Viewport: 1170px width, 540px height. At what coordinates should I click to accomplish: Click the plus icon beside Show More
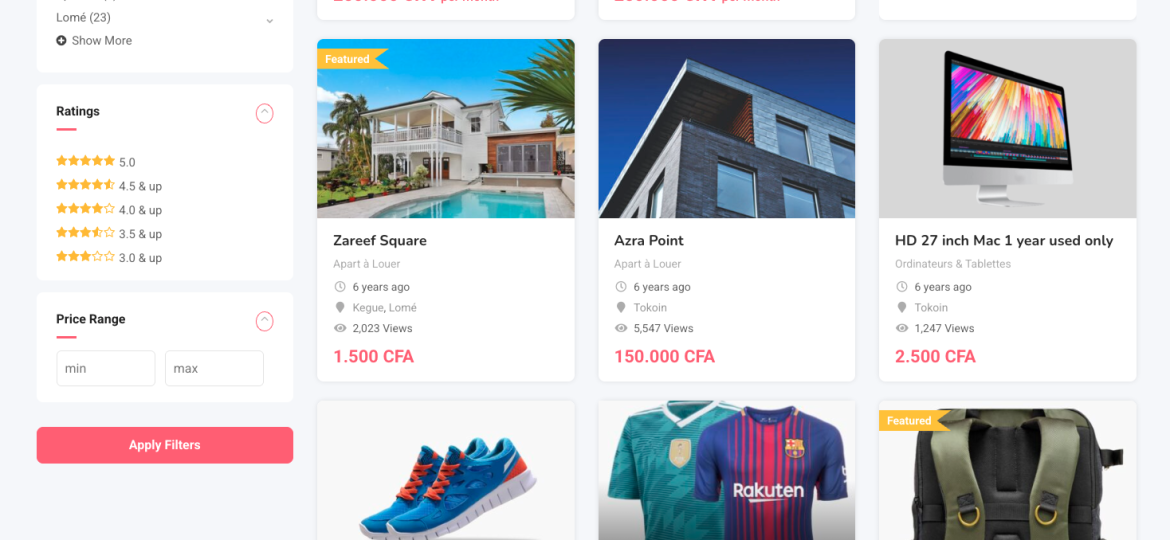pos(61,40)
